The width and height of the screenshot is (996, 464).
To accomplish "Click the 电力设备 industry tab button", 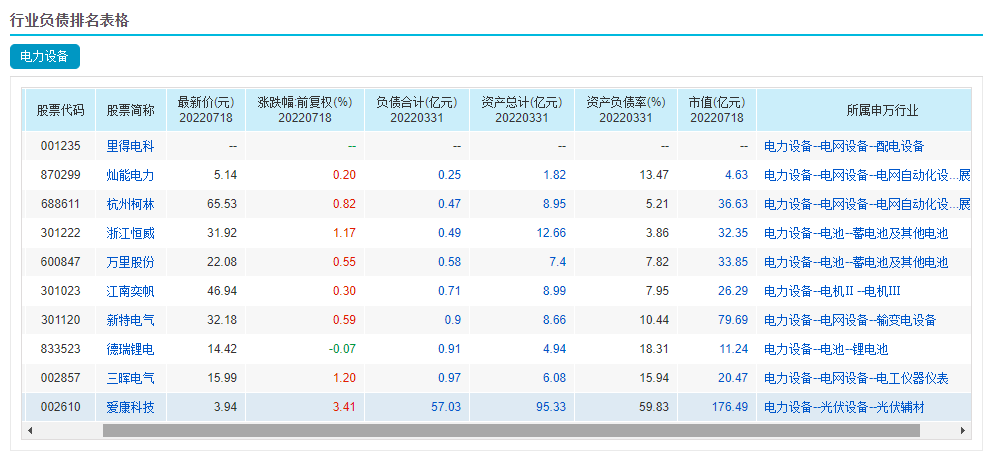I will point(44,57).
